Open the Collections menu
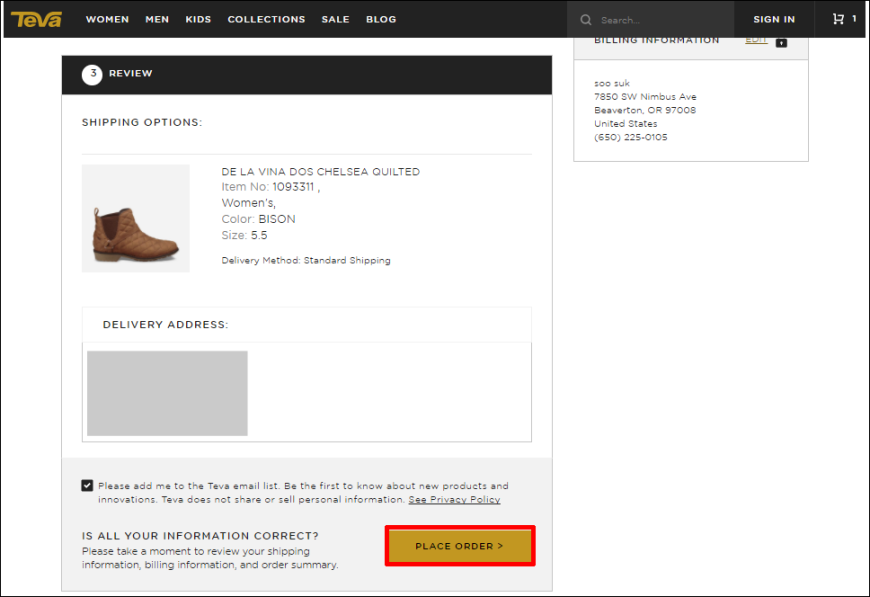 pyautogui.click(x=266, y=19)
